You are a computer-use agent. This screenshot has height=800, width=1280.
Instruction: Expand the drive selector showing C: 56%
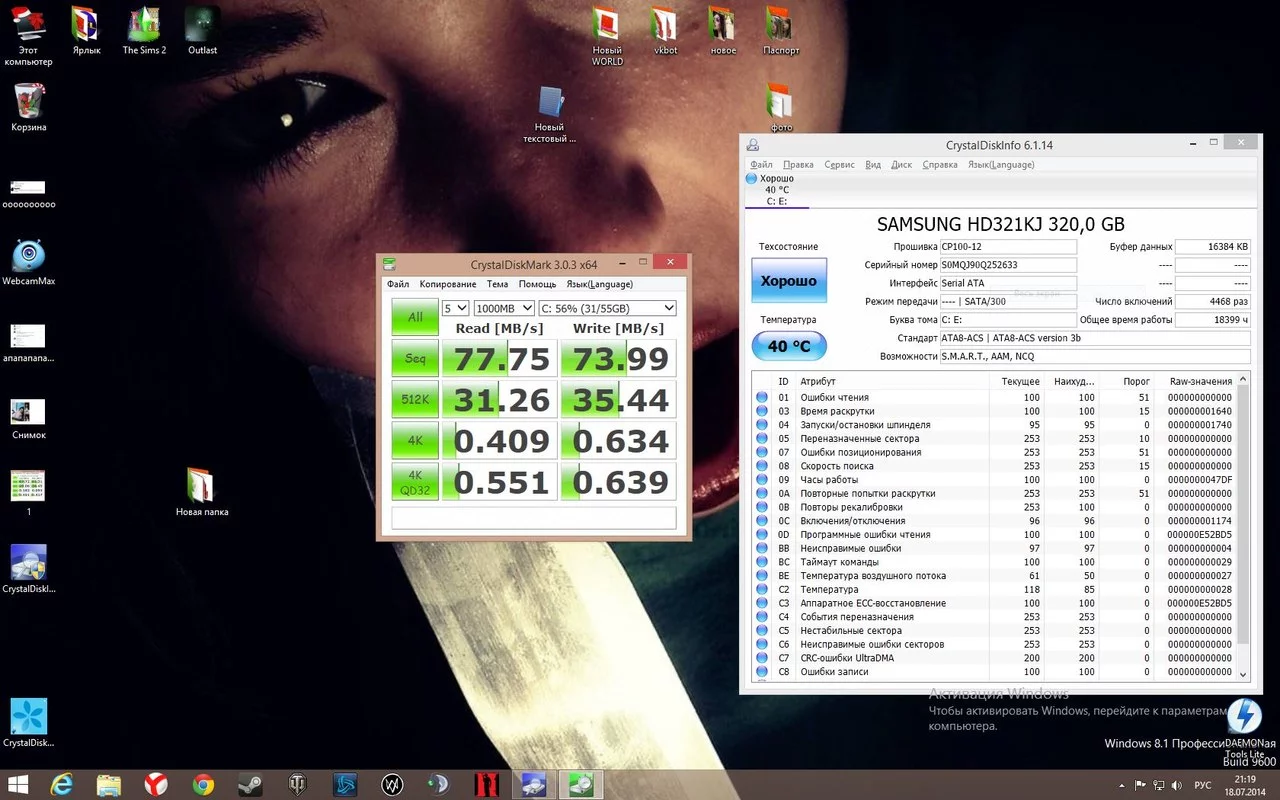[x=607, y=308]
